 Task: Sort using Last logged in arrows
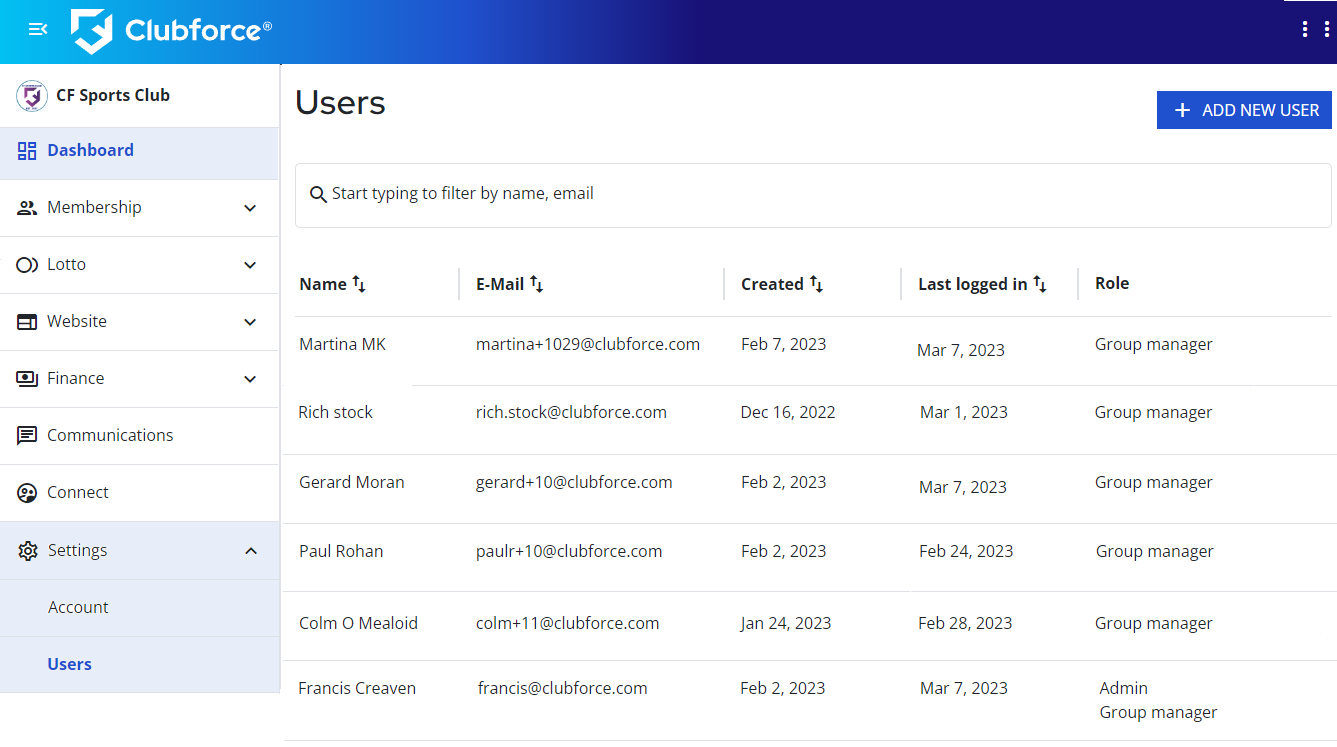point(1040,284)
